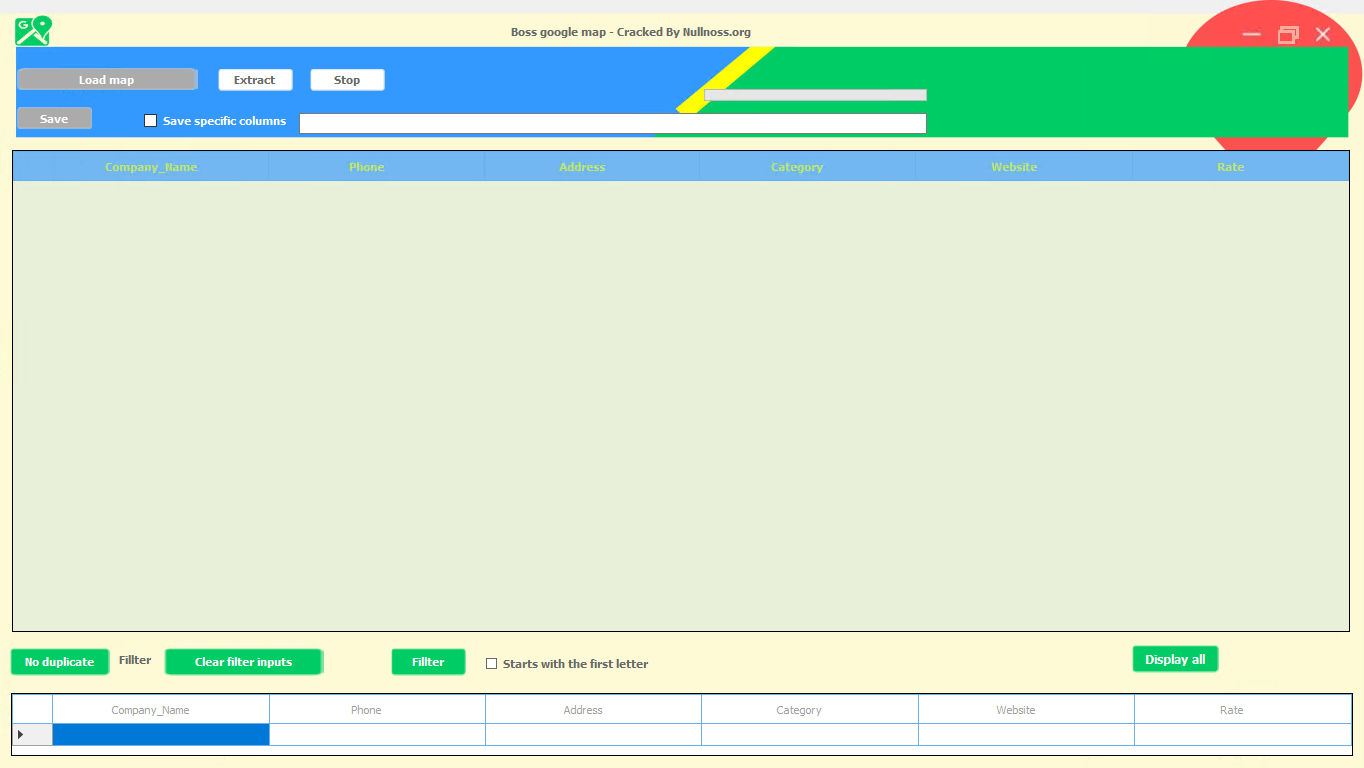Click the Company_Name header in the filter grid
The height and width of the screenshot is (768, 1364).
click(160, 710)
